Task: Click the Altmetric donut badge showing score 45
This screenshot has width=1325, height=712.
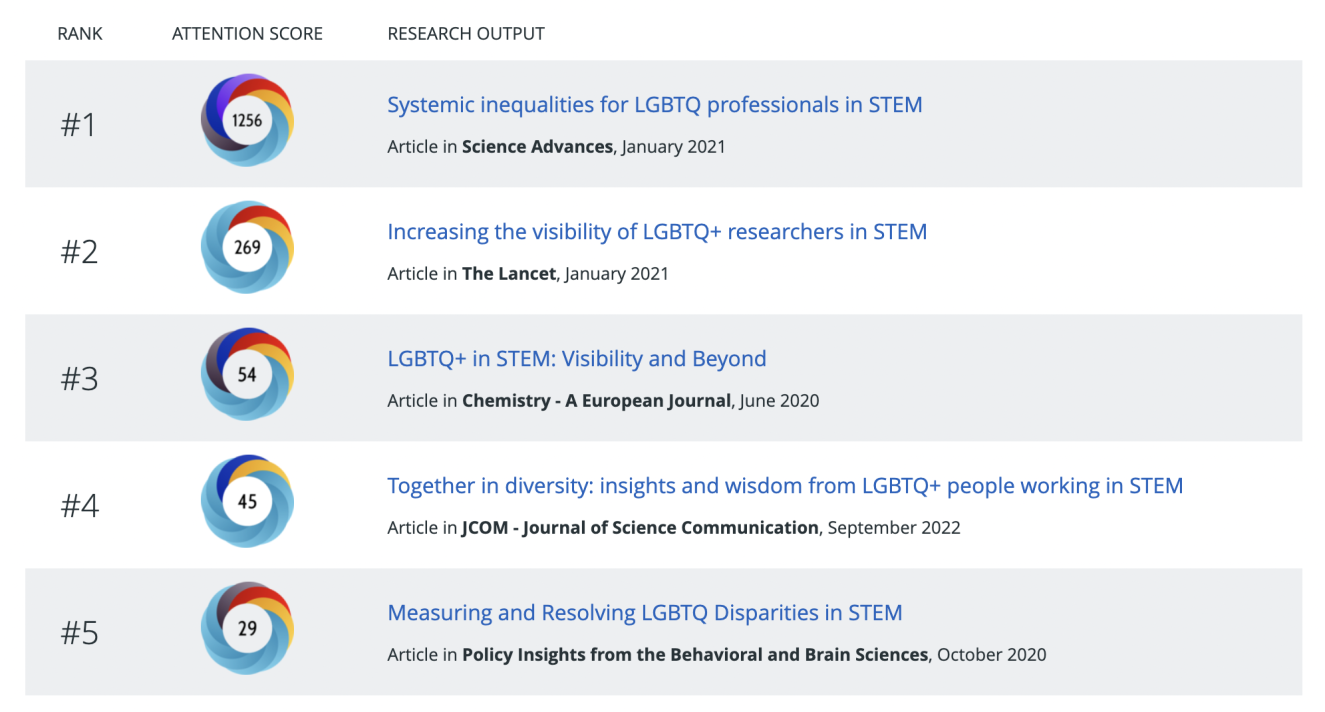Action: tap(247, 501)
